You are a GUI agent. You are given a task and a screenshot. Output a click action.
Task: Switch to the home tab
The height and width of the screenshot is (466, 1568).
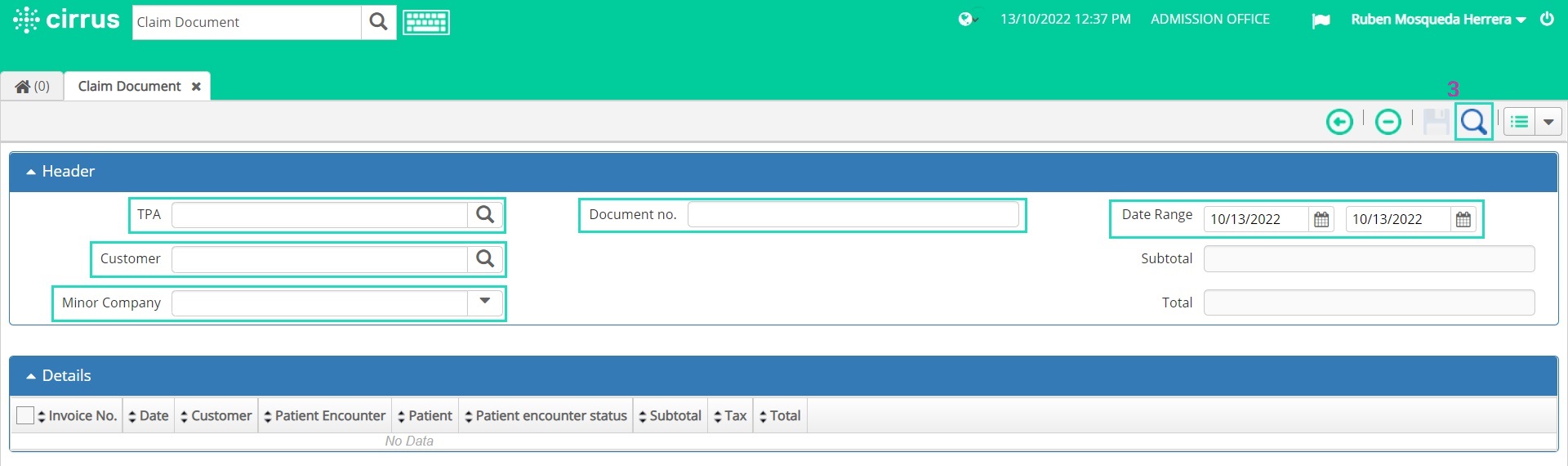pyautogui.click(x=33, y=86)
